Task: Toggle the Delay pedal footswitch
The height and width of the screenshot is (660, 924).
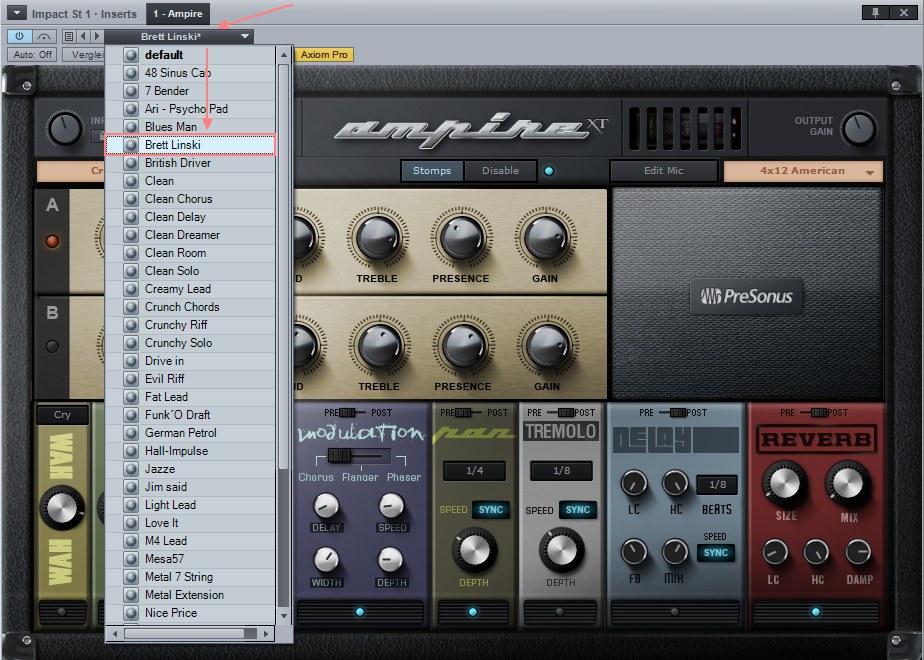Action: pyautogui.click(x=675, y=612)
